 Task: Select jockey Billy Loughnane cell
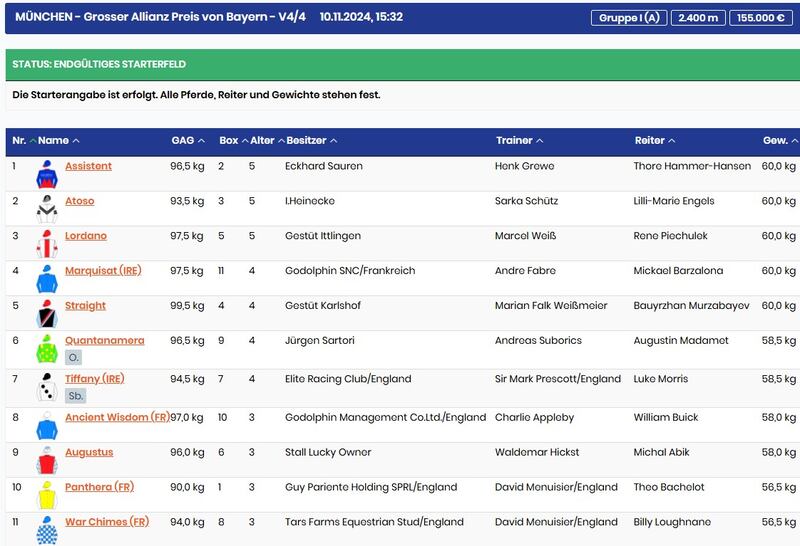point(672,522)
